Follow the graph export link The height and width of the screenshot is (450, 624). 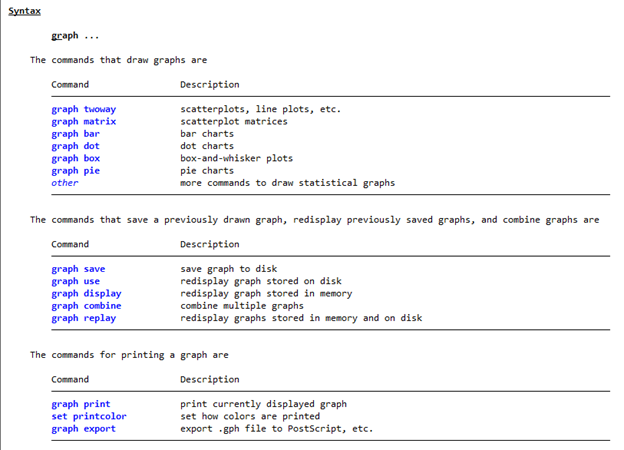tap(84, 429)
